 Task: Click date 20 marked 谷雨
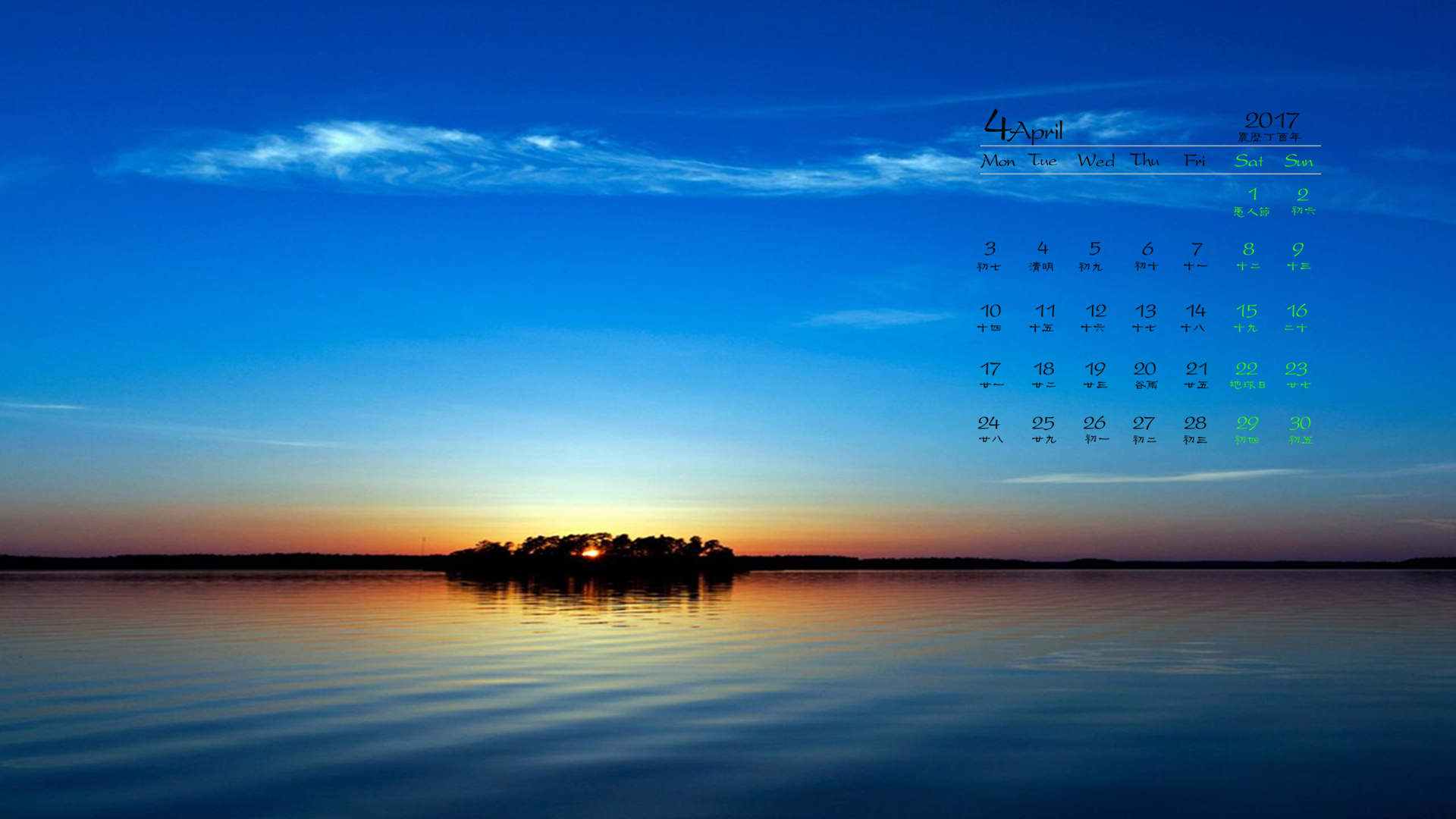click(x=1145, y=376)
